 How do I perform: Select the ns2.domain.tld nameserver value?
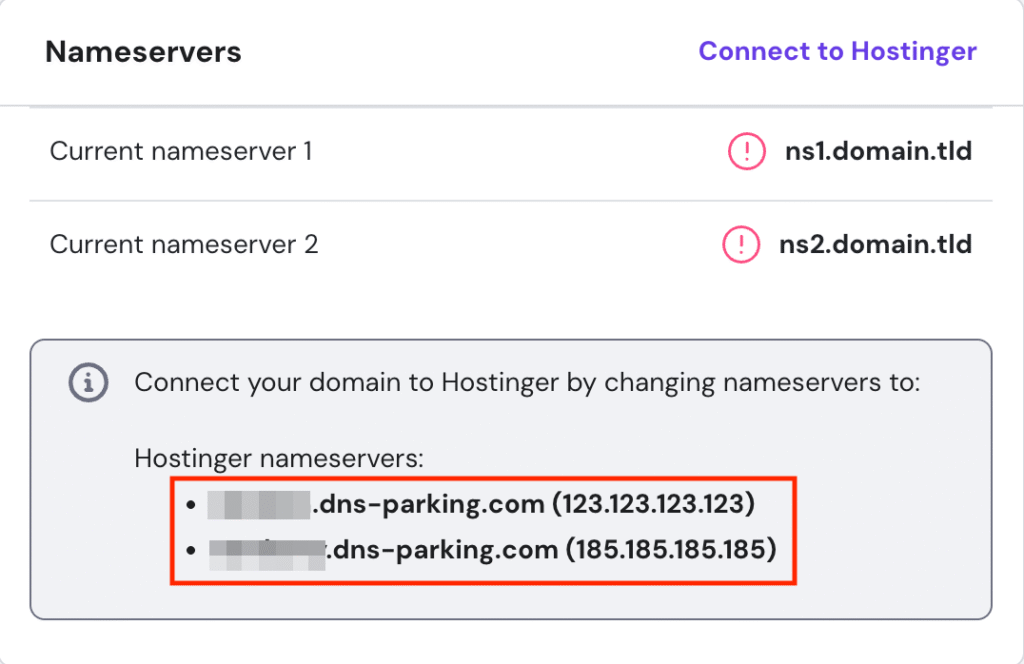pos(876,243)
